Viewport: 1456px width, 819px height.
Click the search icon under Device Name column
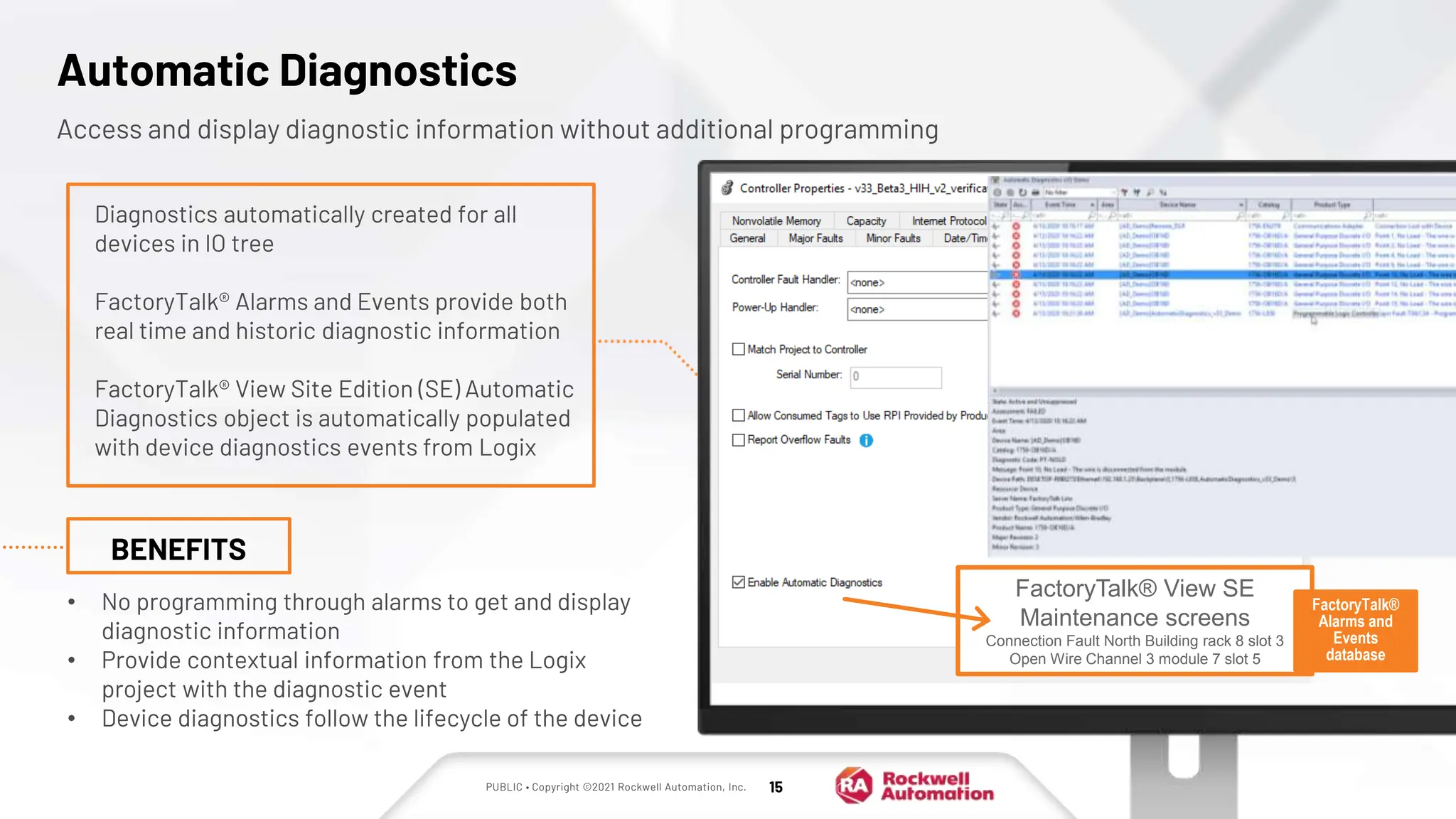point(1240,216)
